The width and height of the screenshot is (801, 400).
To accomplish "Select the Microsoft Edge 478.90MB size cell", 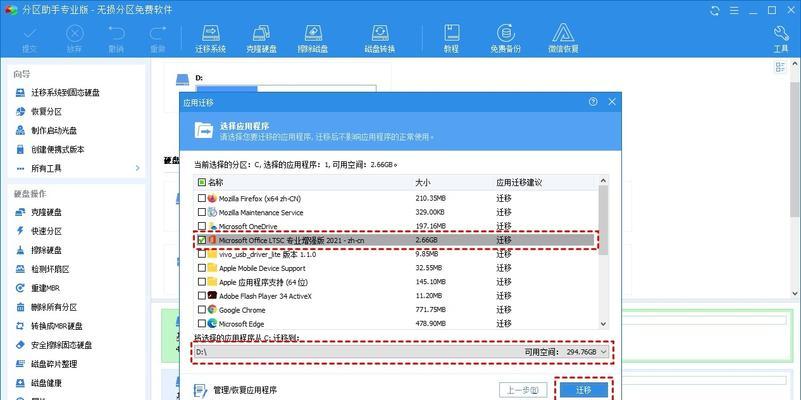I will click(431, 323).
